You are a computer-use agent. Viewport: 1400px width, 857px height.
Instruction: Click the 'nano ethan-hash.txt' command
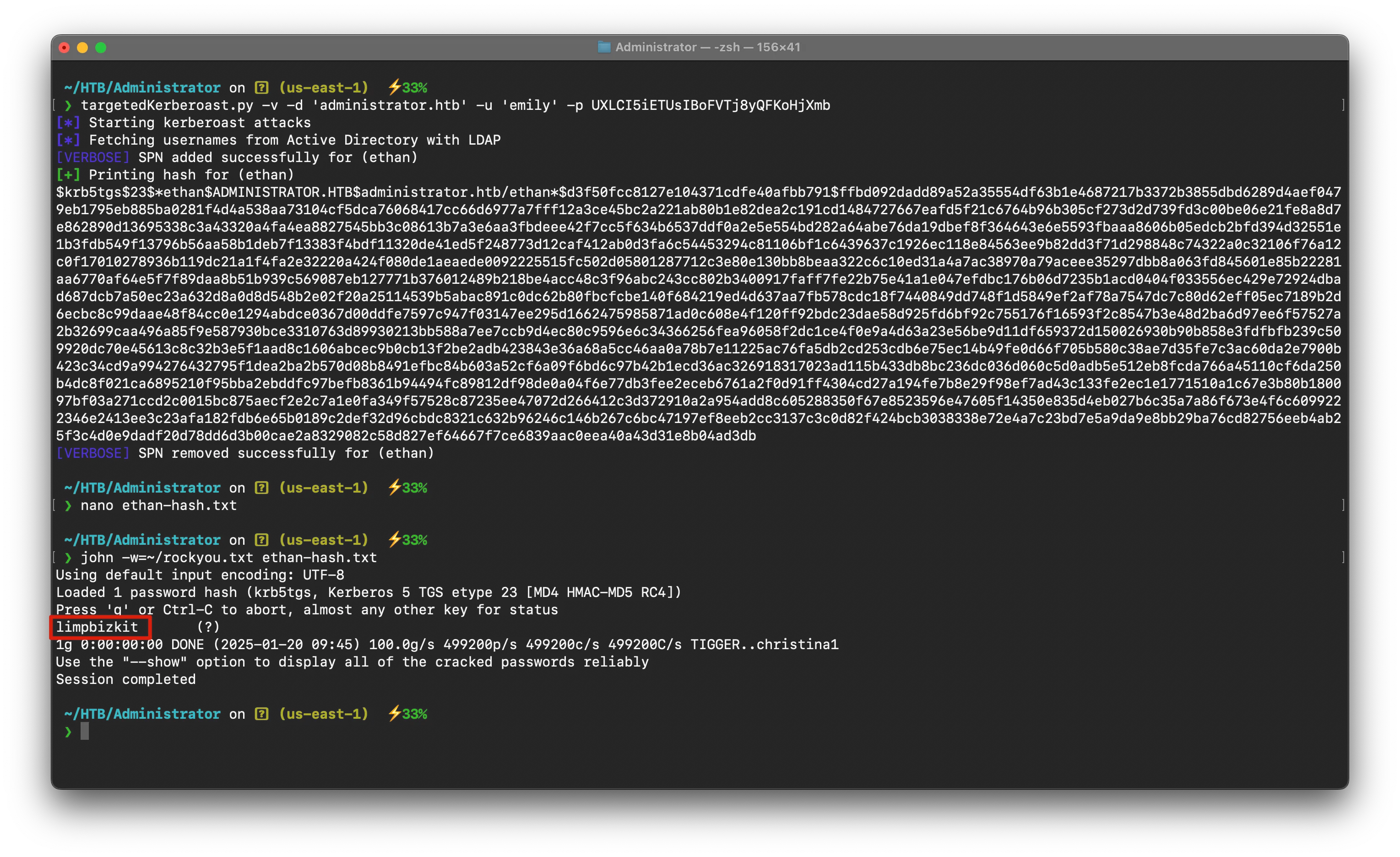[158, 505]
